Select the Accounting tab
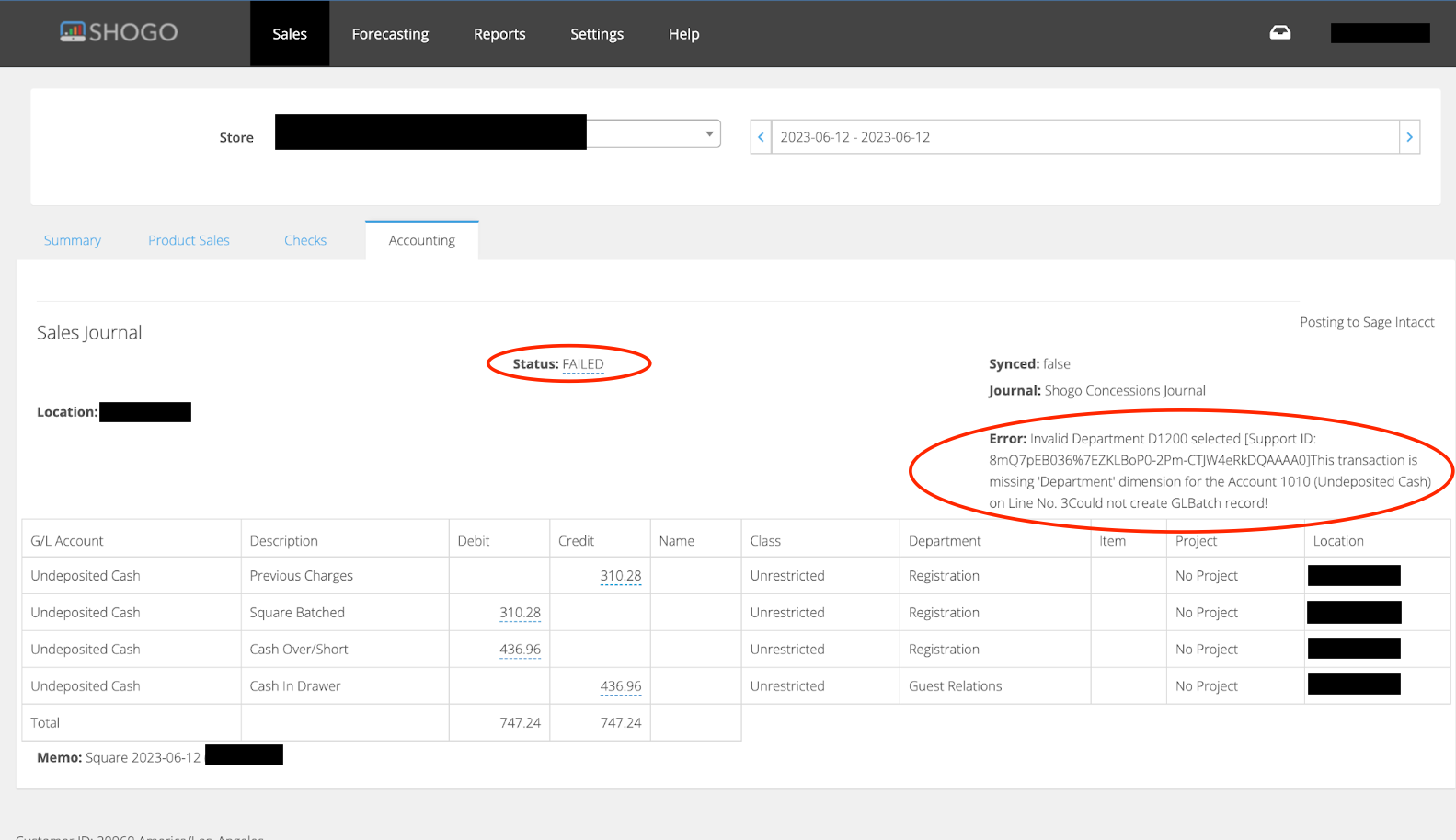This screenshot has height=840, width=1456. click(422, 240)
